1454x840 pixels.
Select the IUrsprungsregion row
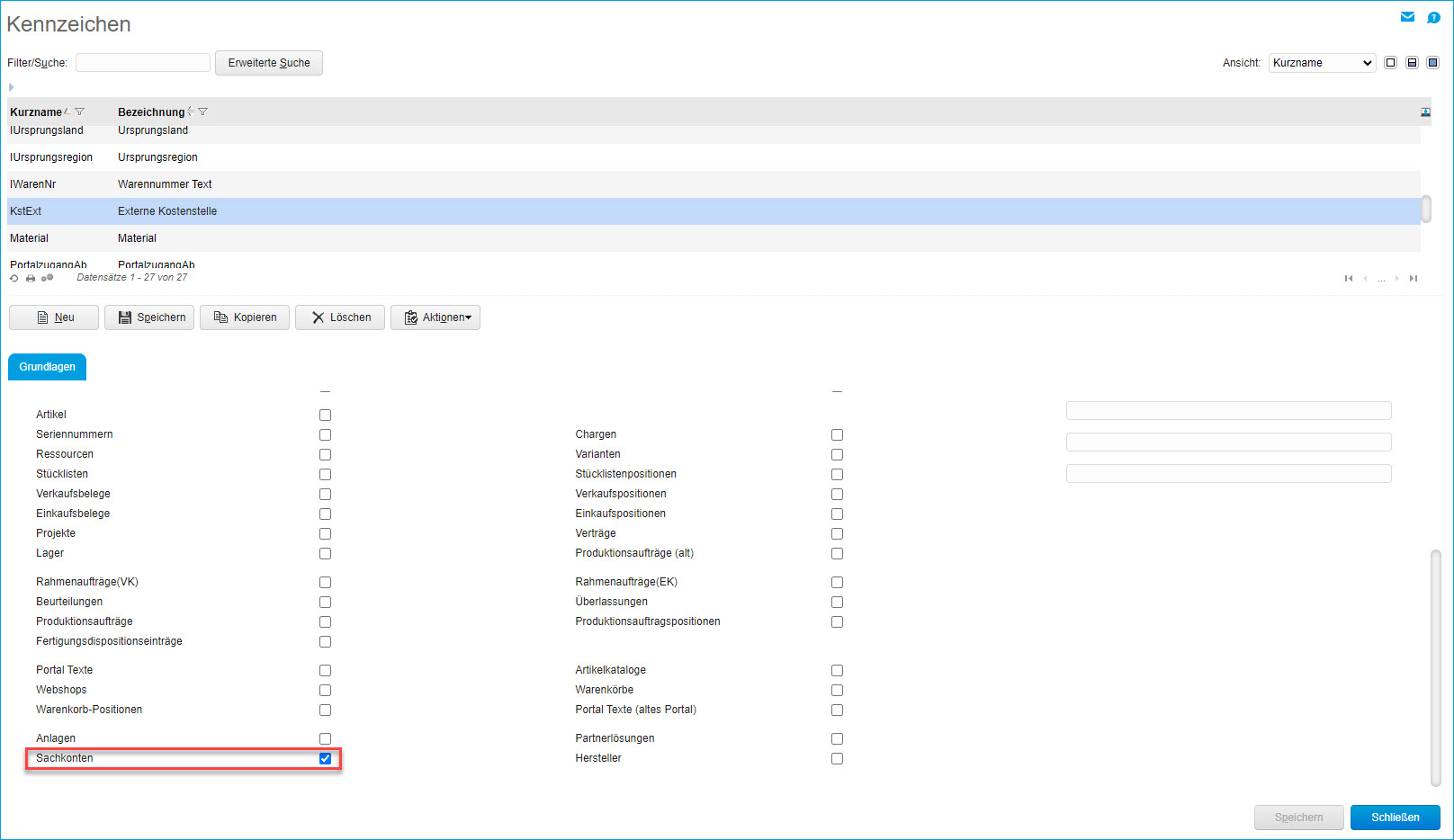[714, 157]
